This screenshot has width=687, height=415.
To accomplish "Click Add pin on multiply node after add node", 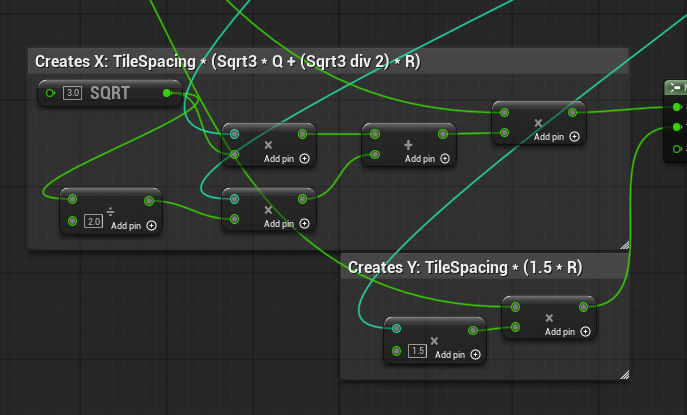I will tap(556, 137).
